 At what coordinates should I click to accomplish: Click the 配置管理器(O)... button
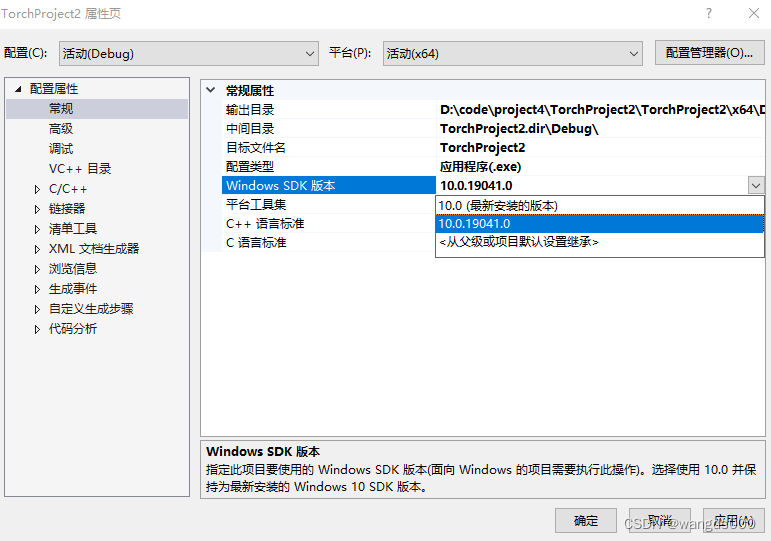710,53
